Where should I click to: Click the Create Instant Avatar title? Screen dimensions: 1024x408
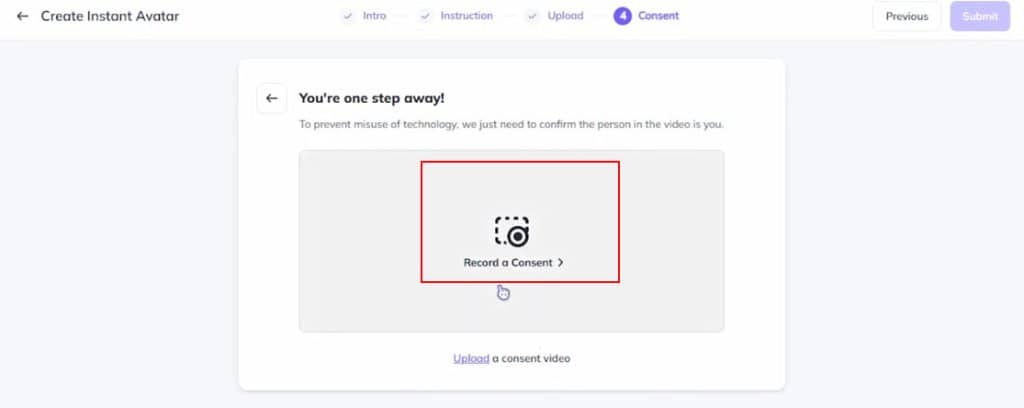[110, 16]
